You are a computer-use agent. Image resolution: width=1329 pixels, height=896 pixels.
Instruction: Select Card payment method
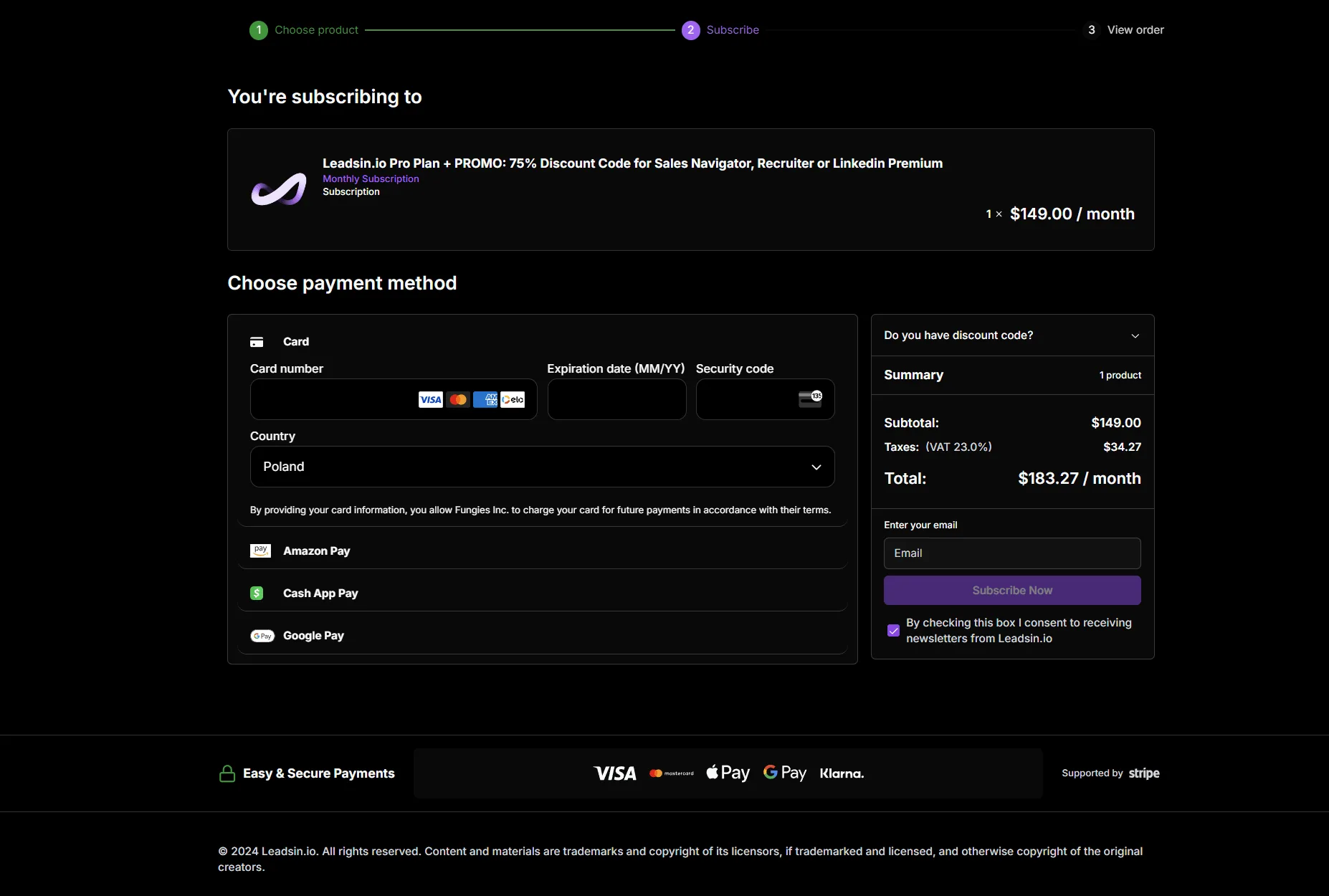296,342
